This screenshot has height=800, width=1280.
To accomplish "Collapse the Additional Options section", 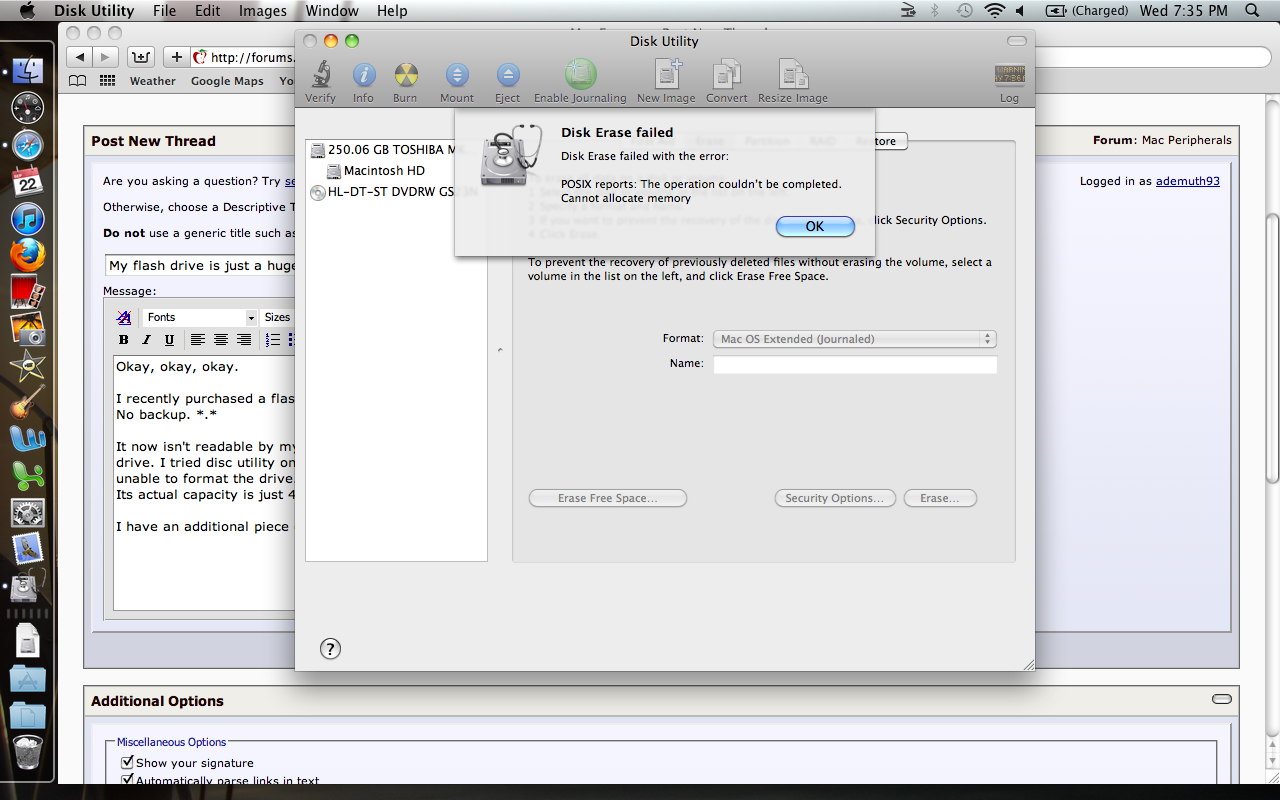I will pos(1221,699).
